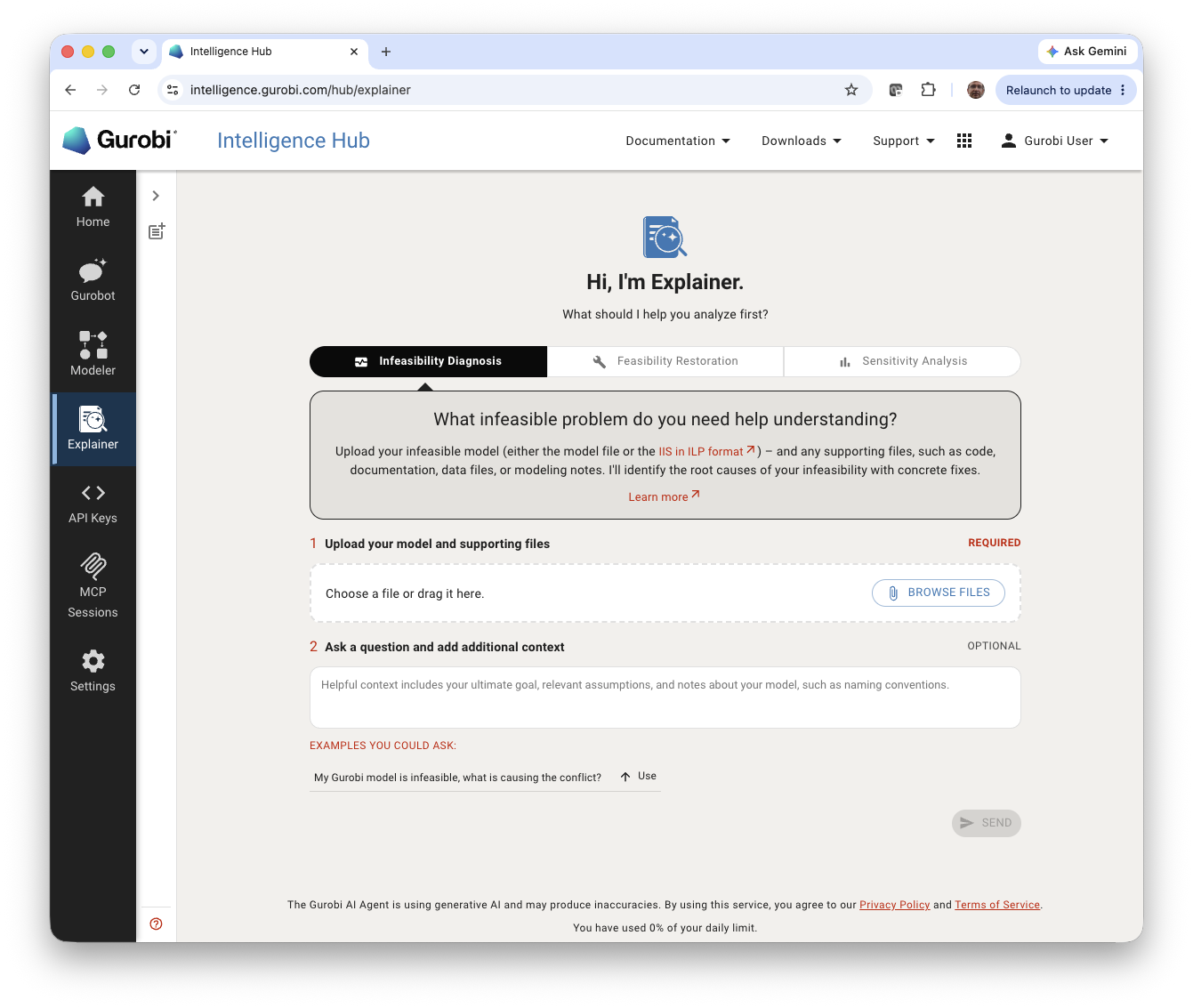Click the question and context text field

665,698
